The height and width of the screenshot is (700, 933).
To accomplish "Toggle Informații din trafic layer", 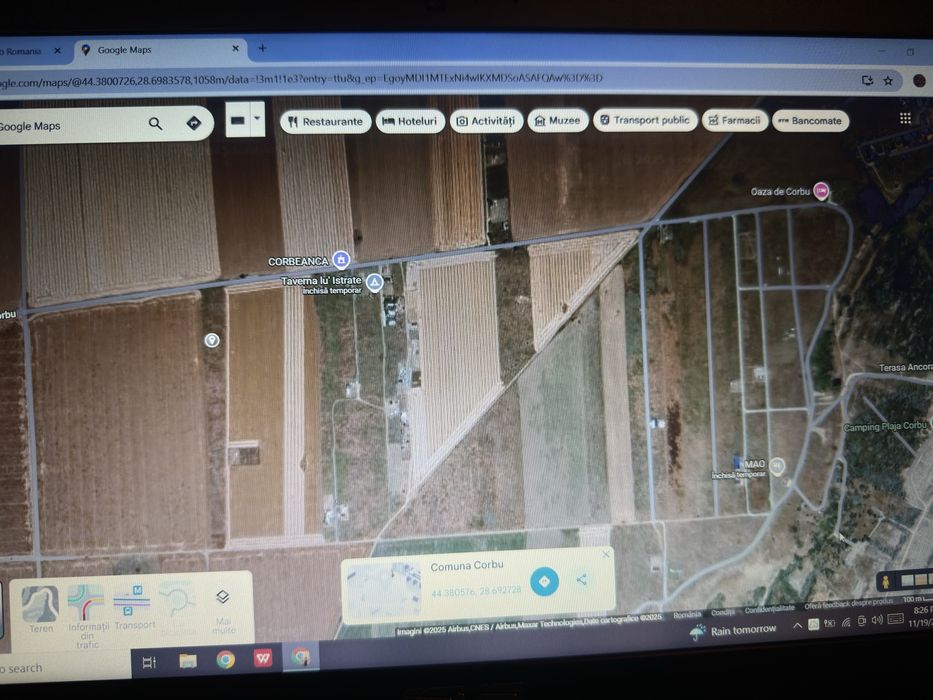I will (x=87, y=616).
